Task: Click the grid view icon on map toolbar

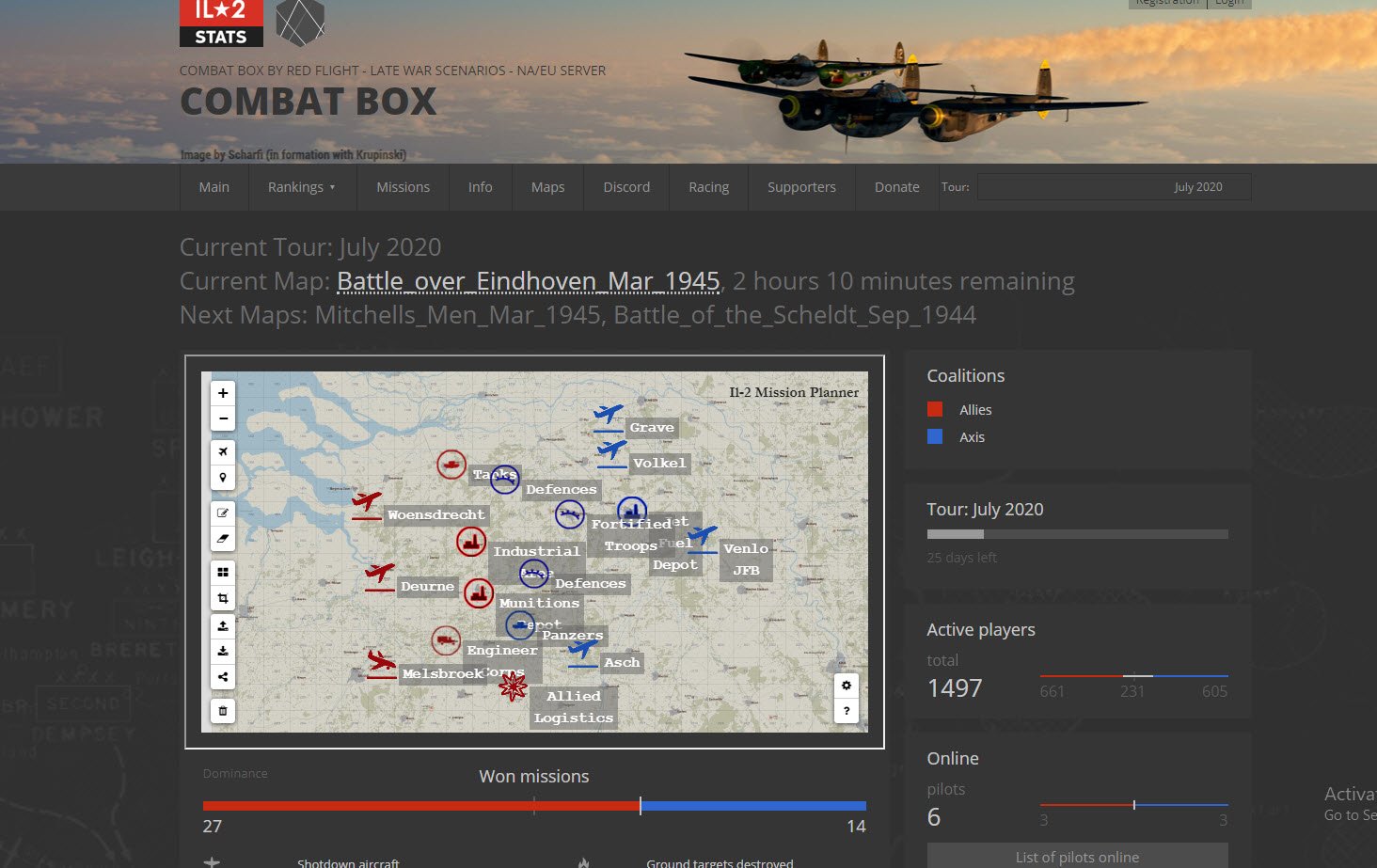Action: tap(223, 572)
